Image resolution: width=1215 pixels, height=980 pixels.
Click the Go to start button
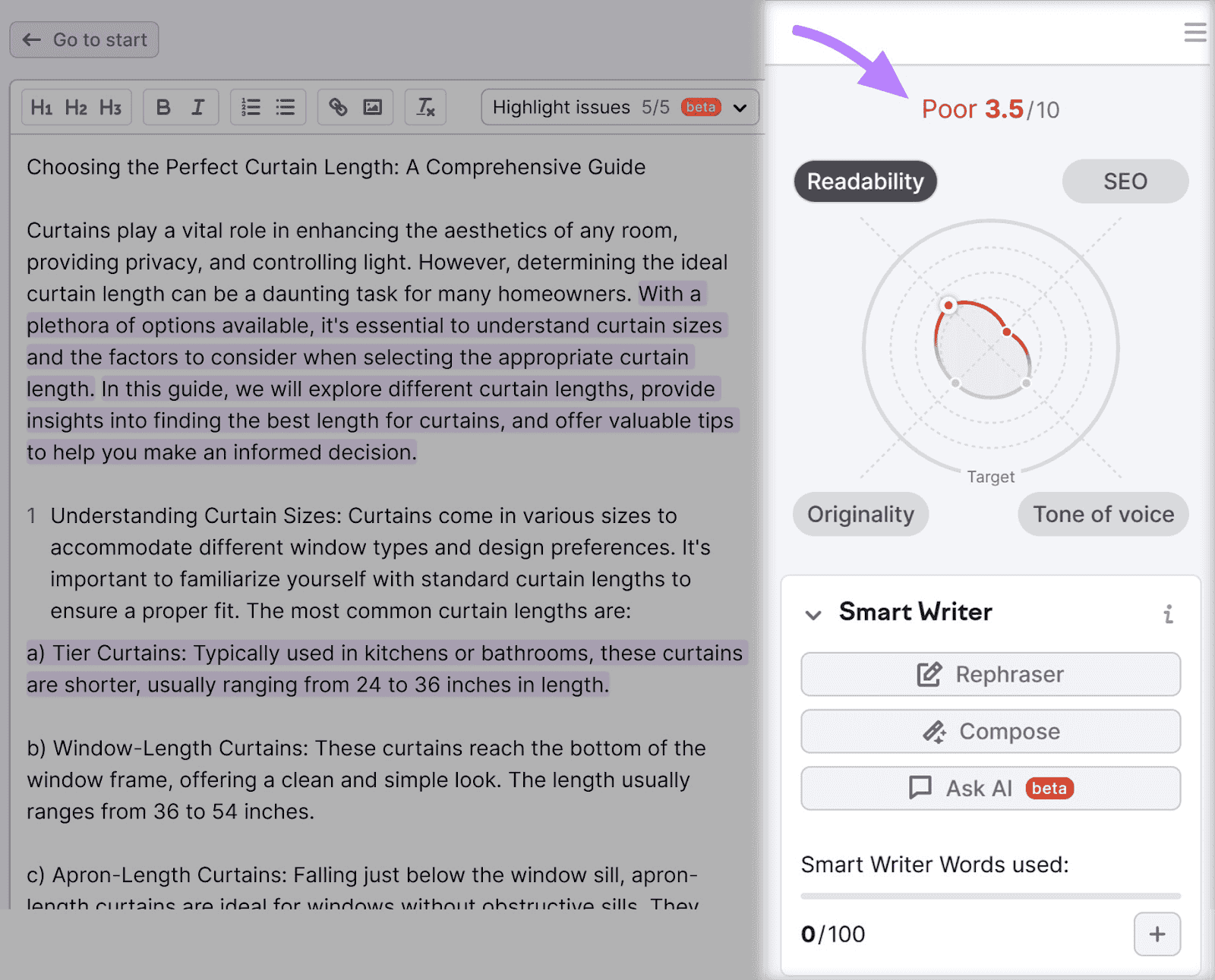(x=84, y=39)
